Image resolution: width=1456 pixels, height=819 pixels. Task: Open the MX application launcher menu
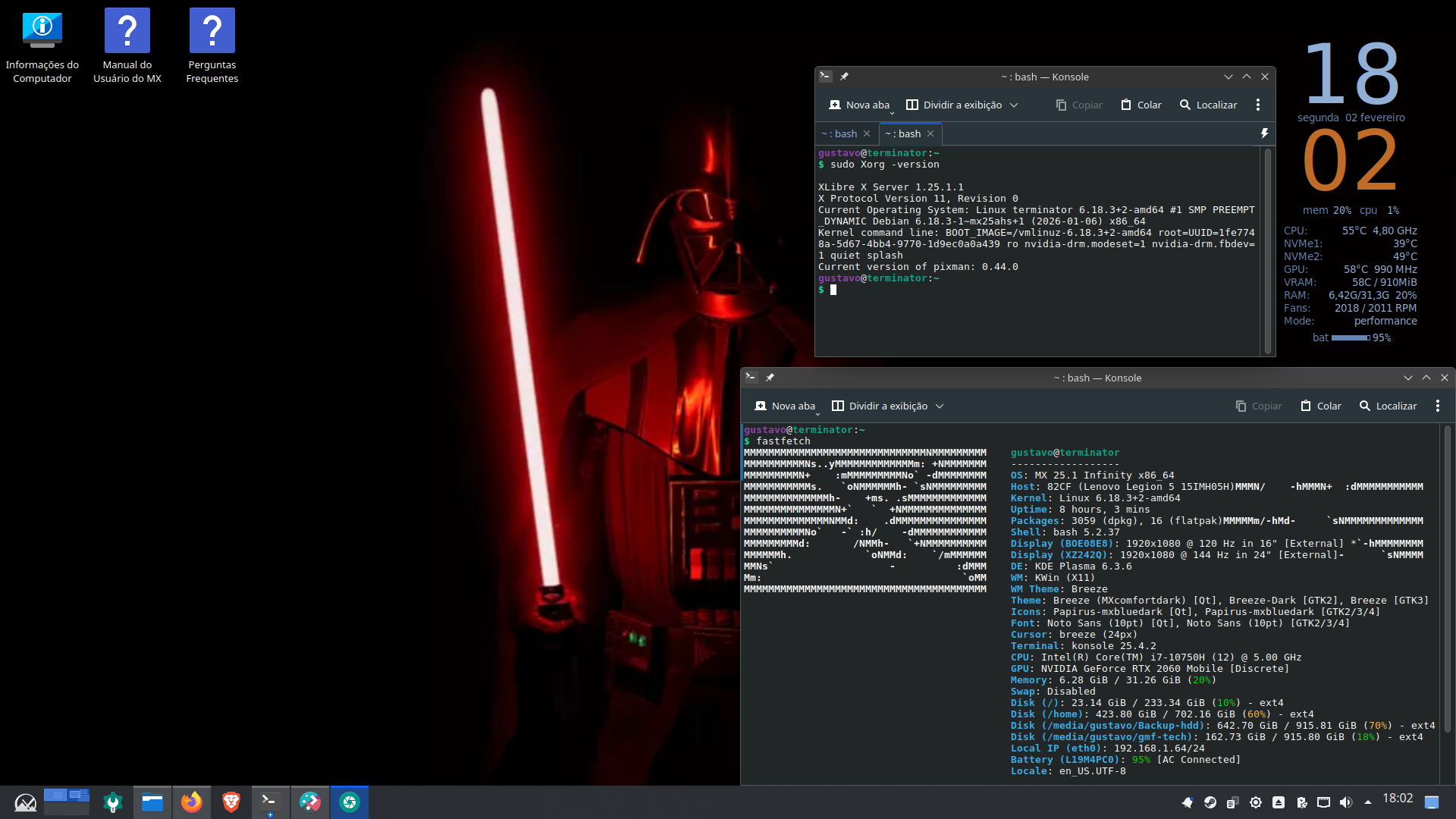(25, 802)
